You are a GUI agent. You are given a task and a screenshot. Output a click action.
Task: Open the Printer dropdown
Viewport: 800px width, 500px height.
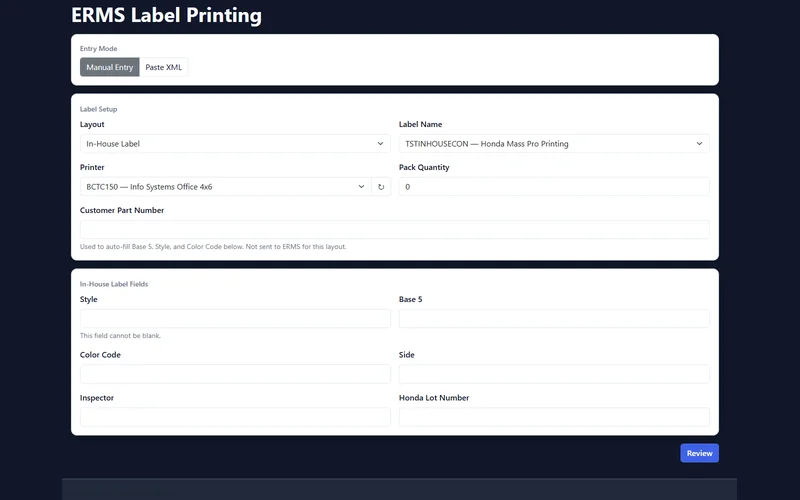point(226,187)
